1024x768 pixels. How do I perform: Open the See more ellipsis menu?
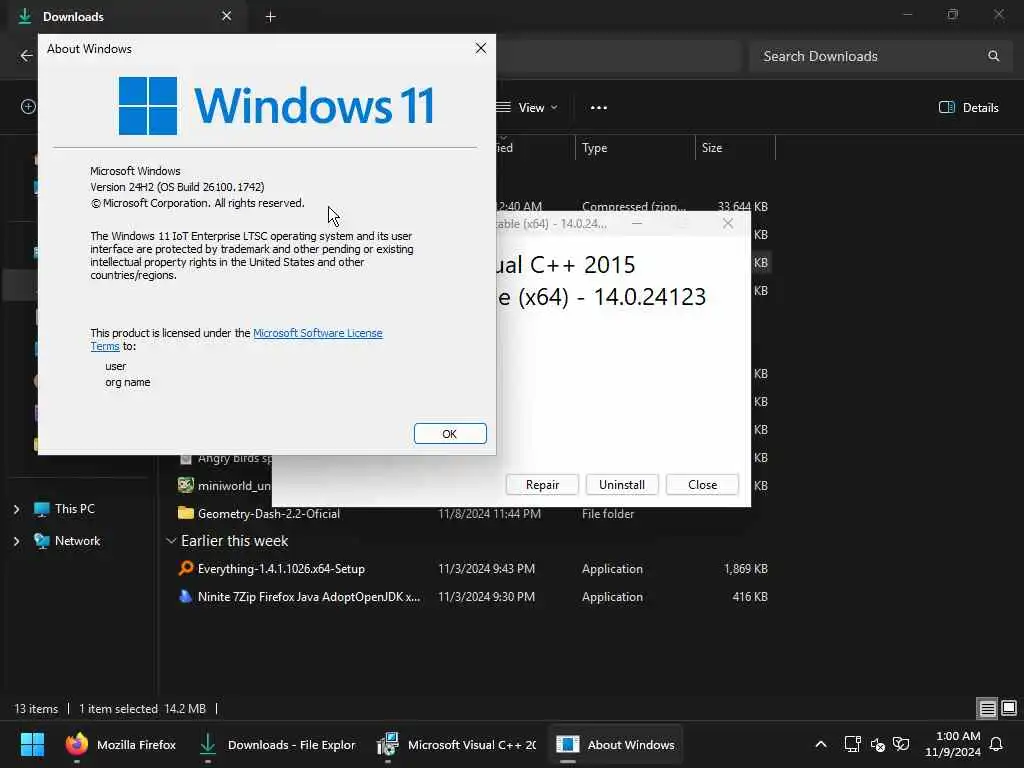coord(599,108)
